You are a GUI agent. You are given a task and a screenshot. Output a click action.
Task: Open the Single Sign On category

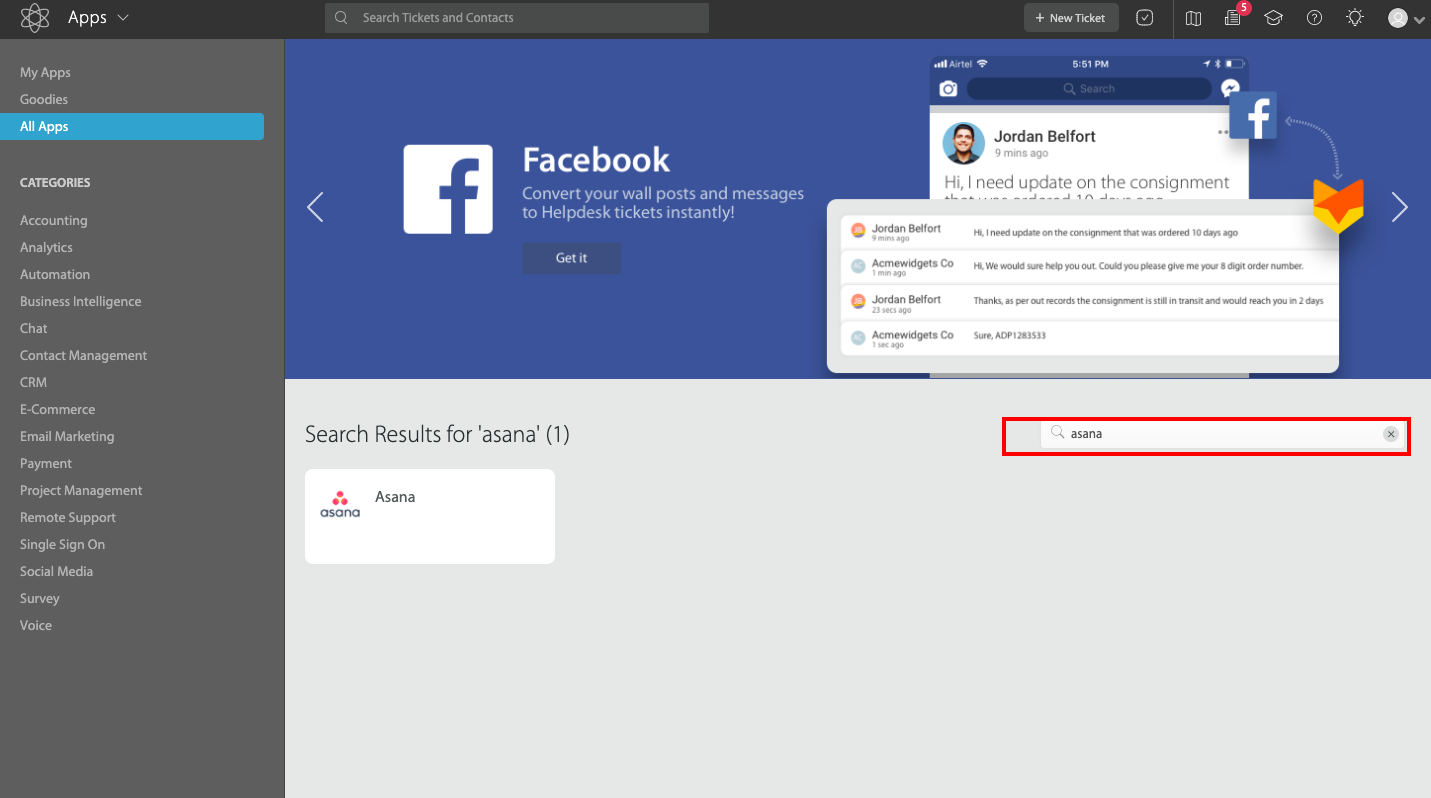click(x=62, y=544)
